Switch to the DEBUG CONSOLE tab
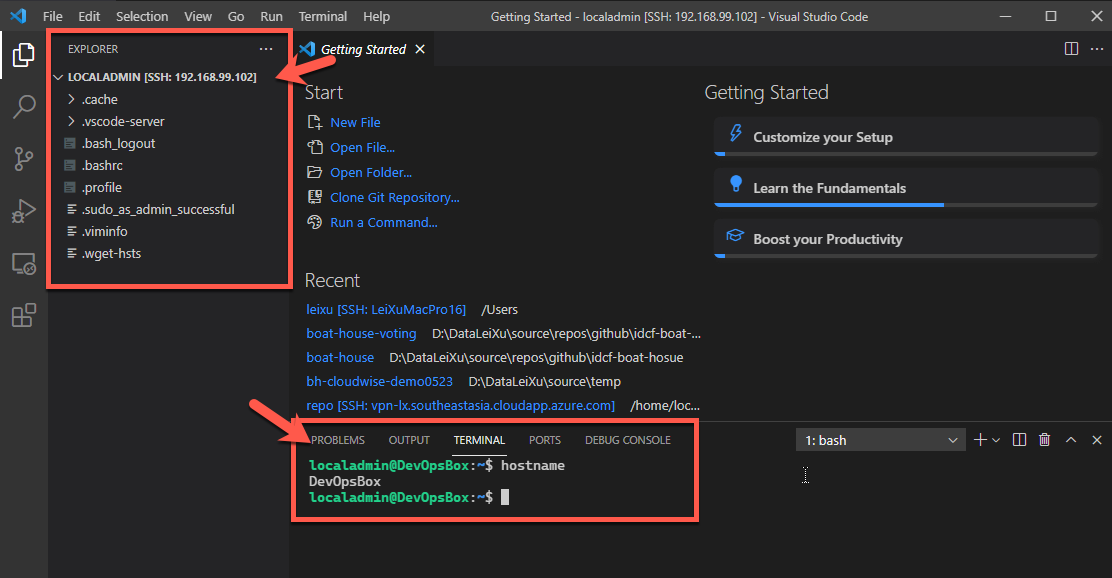The image size is (1112, 578). (628, 440)
